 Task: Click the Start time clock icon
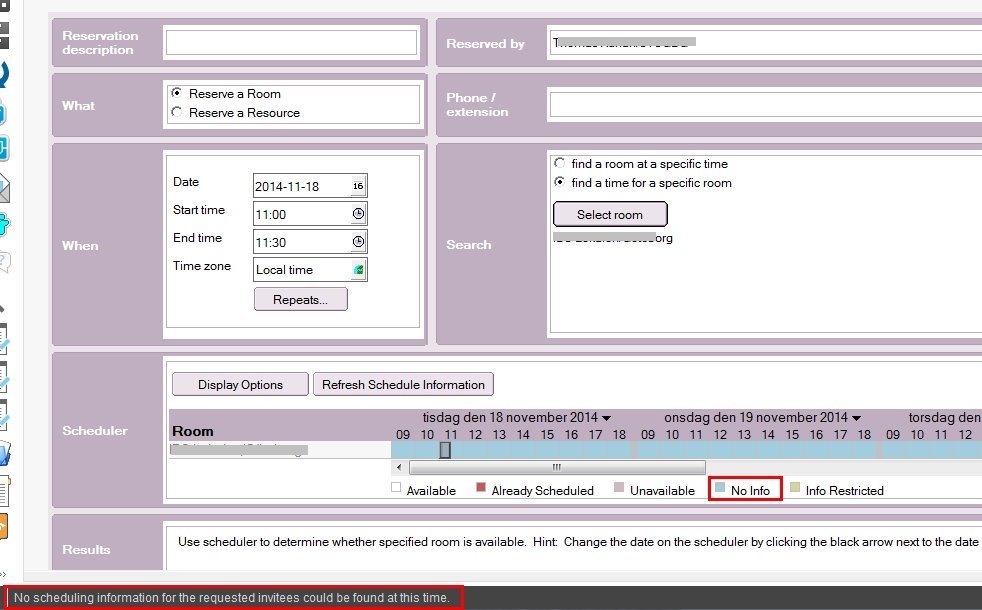pos(358,214)
